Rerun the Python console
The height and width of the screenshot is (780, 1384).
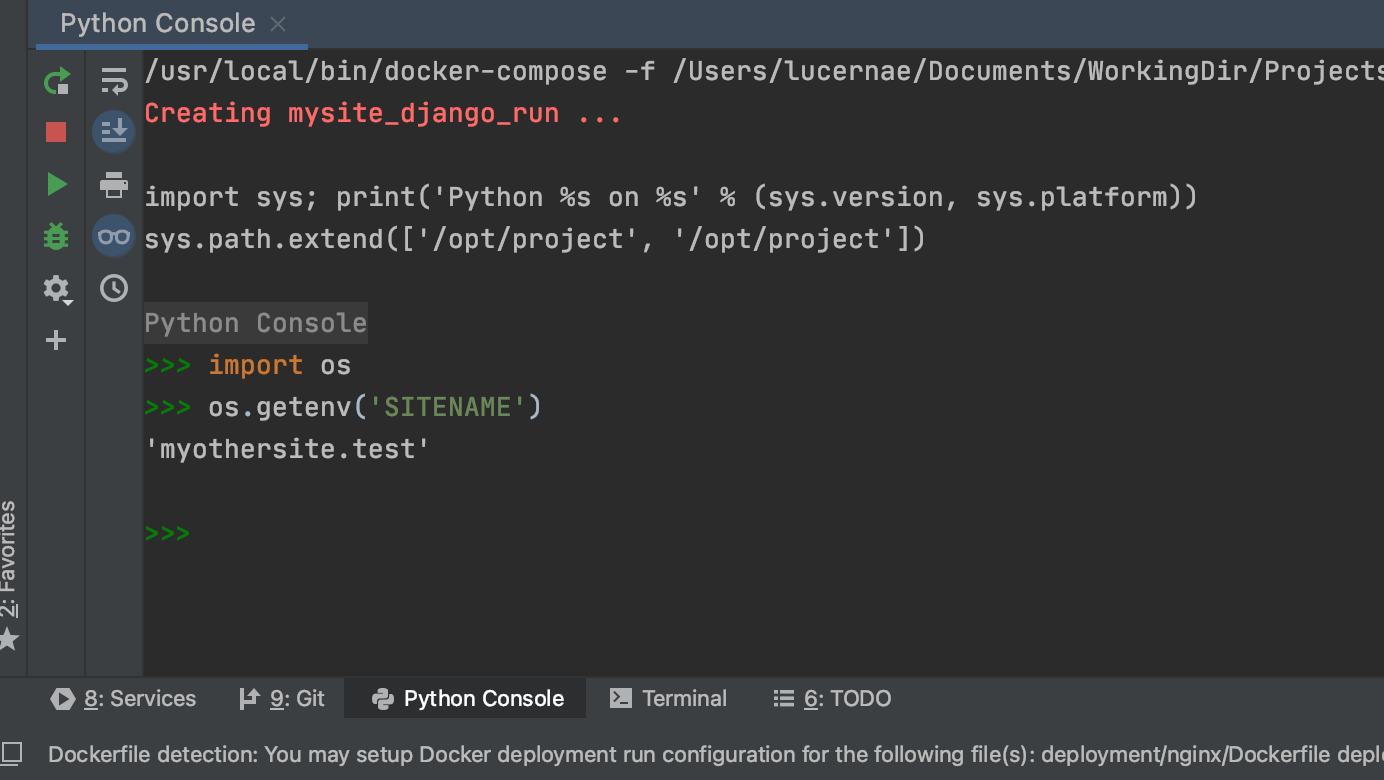click(57, 81)
